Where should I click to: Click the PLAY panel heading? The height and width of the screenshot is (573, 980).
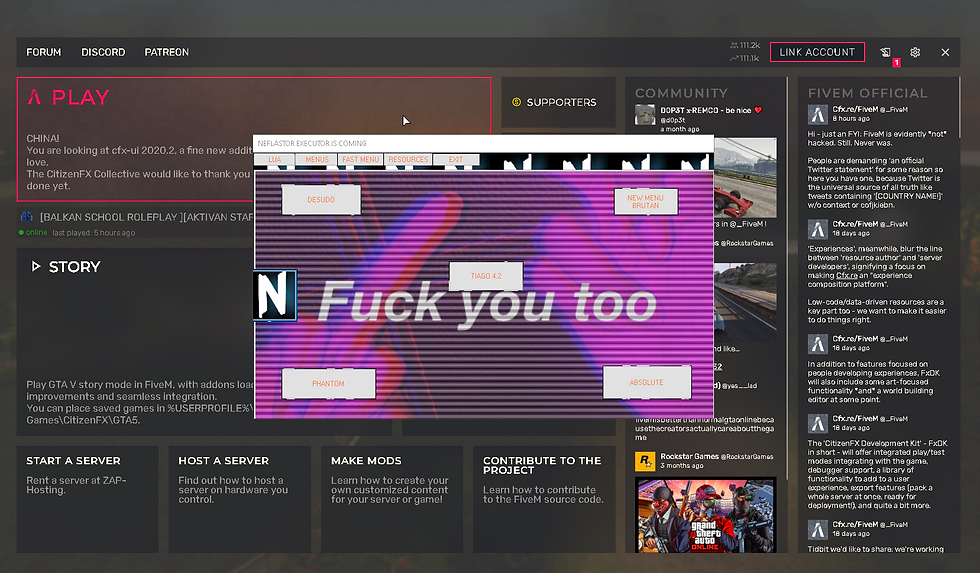click(81, 97)
